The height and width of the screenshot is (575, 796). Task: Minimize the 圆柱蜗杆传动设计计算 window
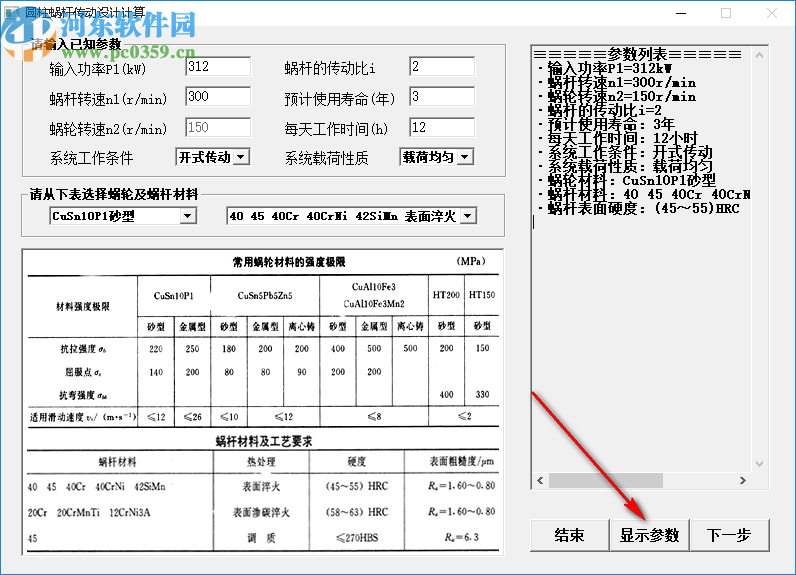(681, 13)
